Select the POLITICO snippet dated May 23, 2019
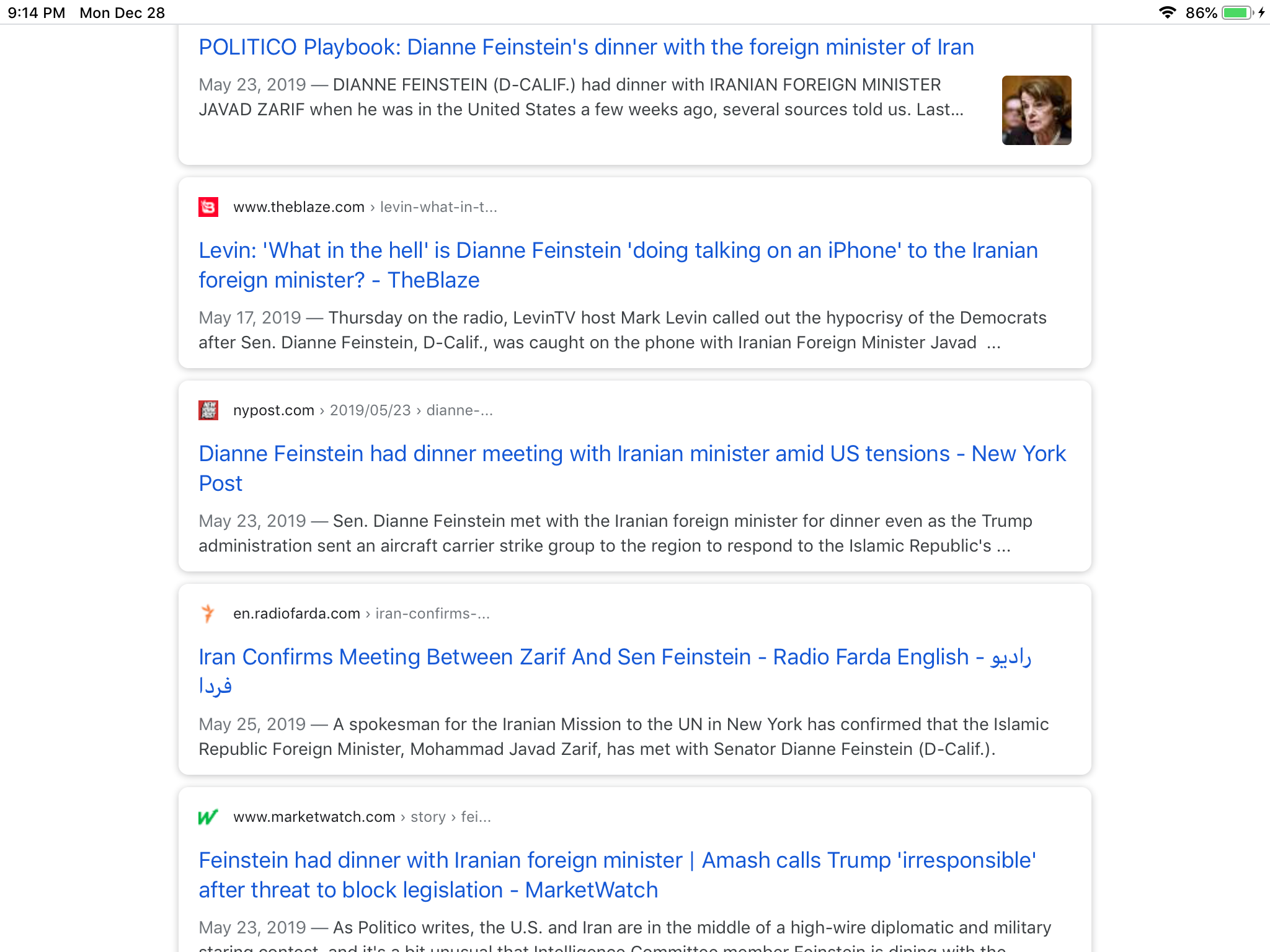 click(x=581, y=97)
